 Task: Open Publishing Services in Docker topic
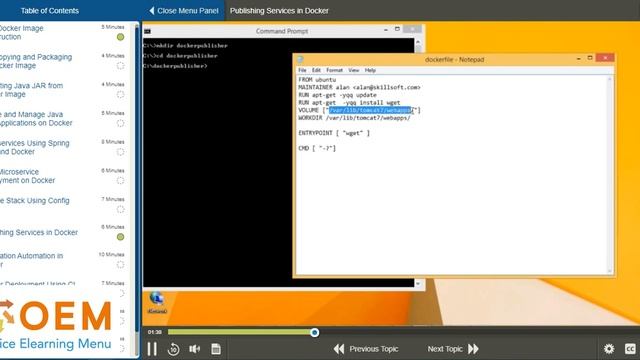click(x=39, y=232)
